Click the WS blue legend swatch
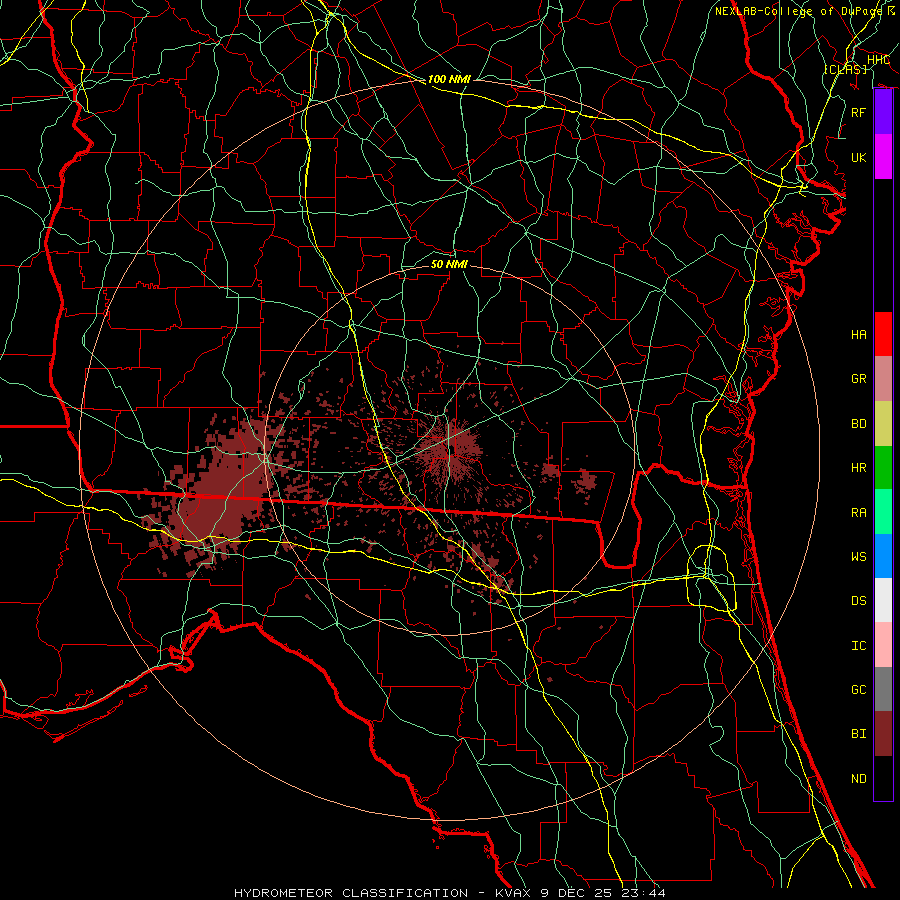Screen dimensions: 900x900 tap(883, 556)
